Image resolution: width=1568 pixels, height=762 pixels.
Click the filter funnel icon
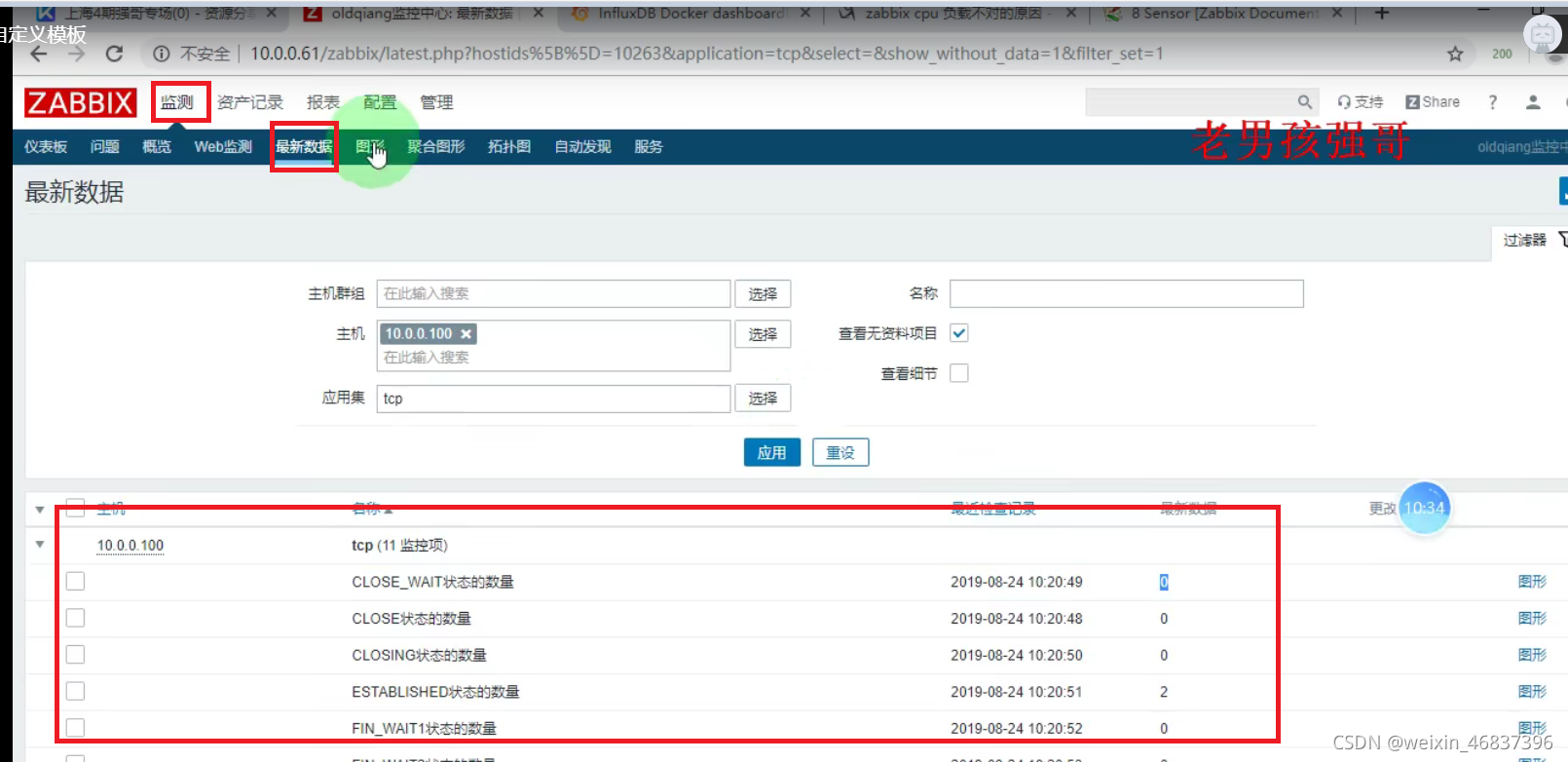tap(1562, 239)
